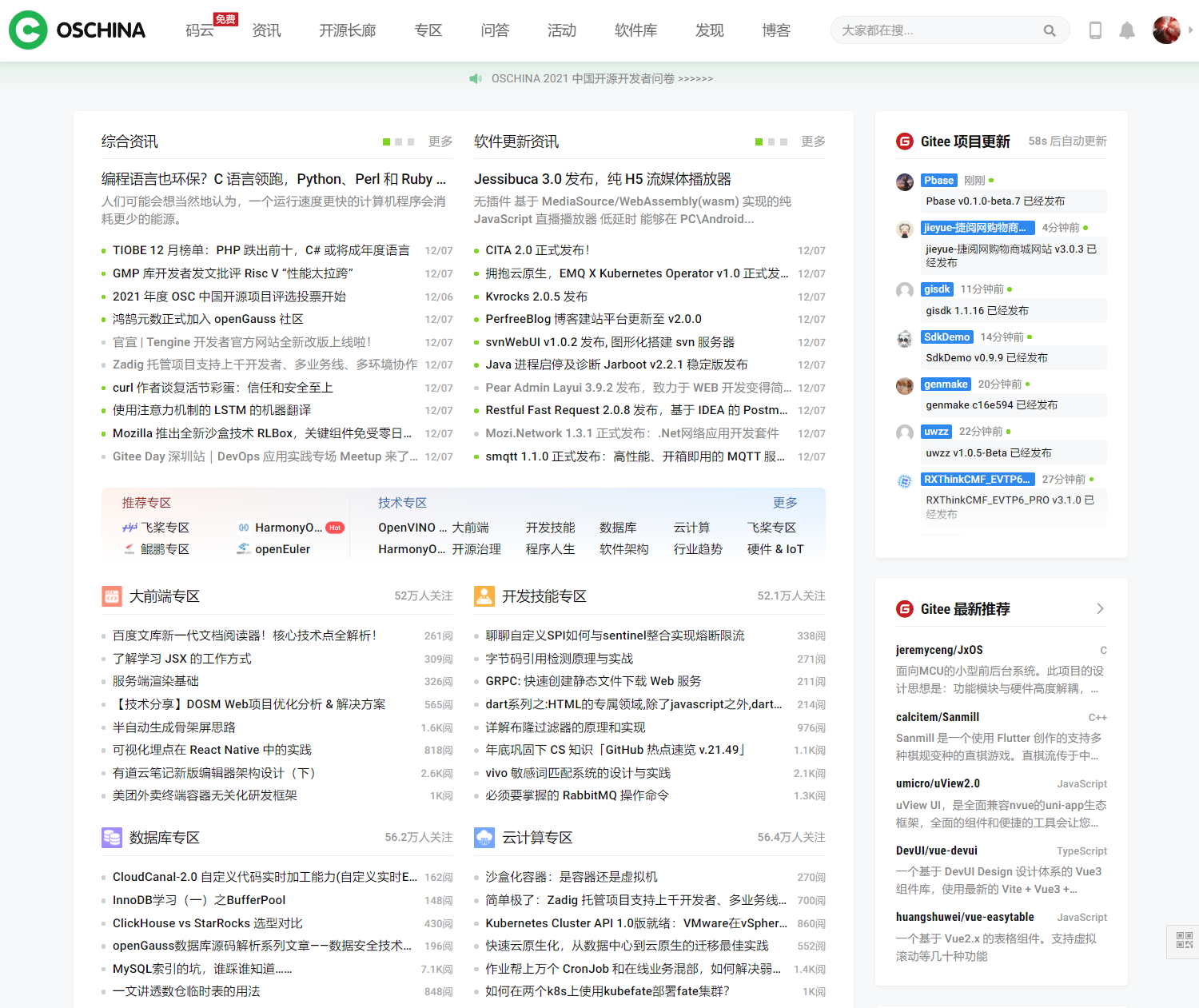Open the mobile phone icon in header
The height and width of the screenshot is (1008, 1199).
click(1095, 30)
